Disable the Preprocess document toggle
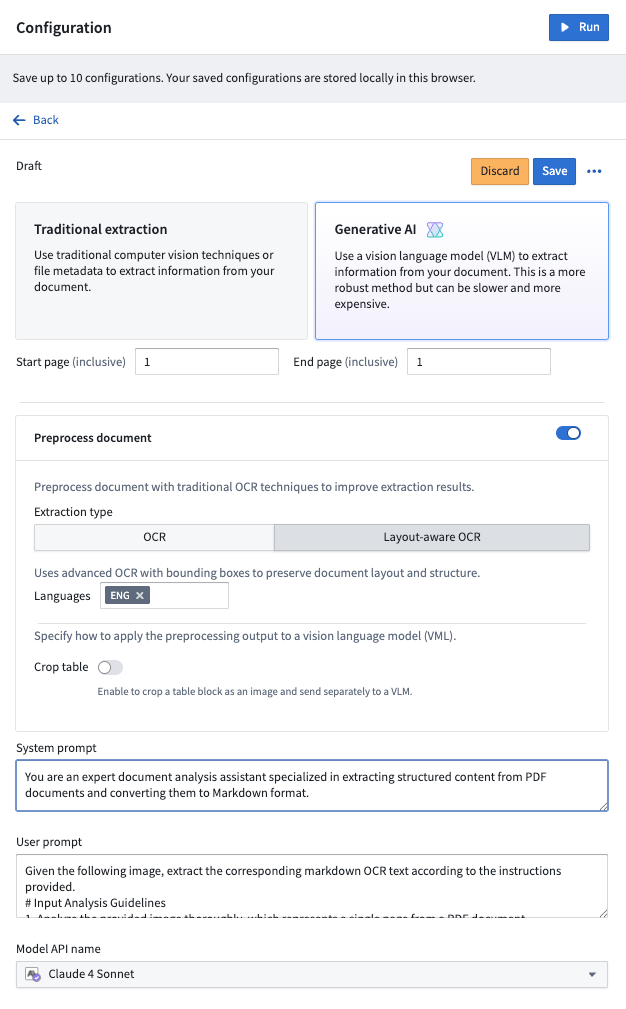 tap(568, 433)
